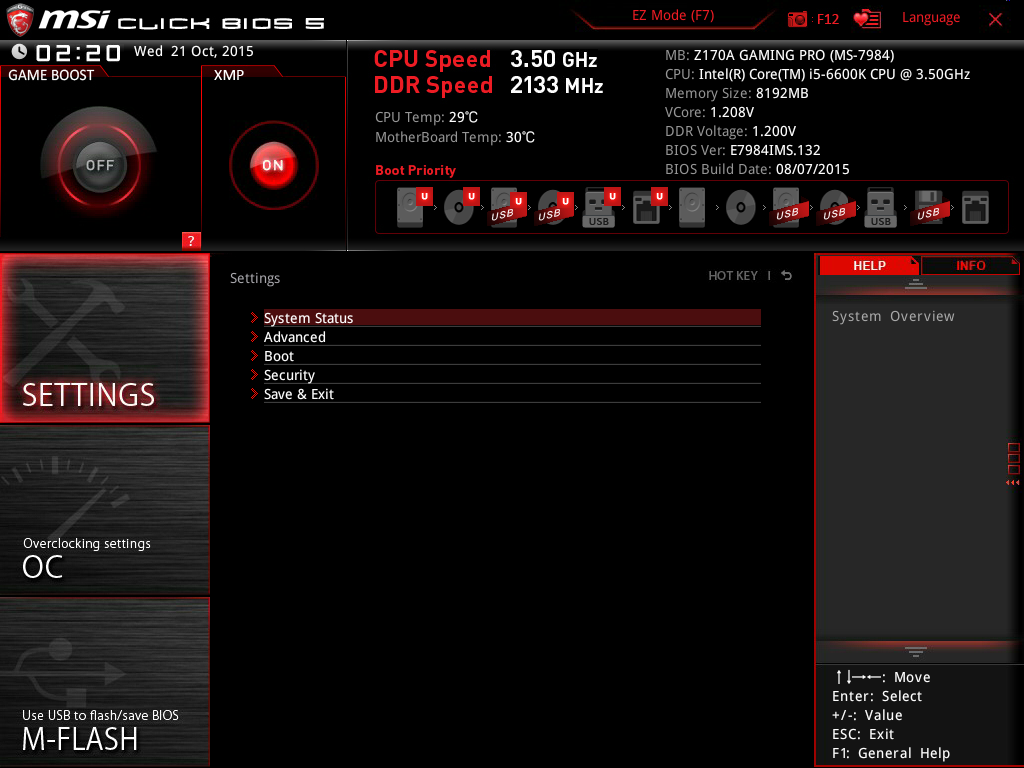Expand the Advanced submenu arrow
The width and height of the screenshot is (1024, 768).
pyautogui.click(x=255, y=336)
